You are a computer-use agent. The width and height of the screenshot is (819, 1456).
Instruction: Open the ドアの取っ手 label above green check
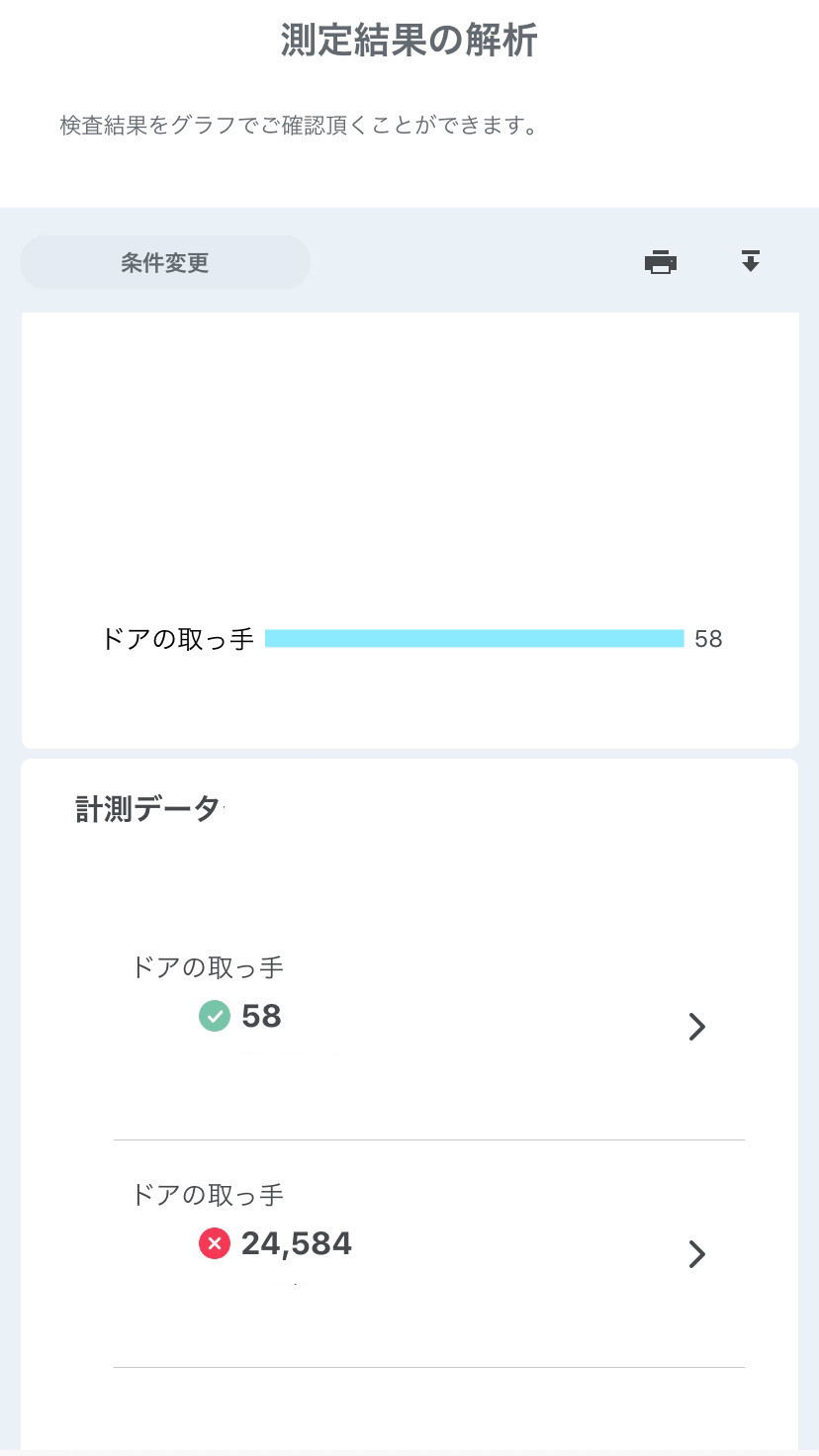click(208, 967)
